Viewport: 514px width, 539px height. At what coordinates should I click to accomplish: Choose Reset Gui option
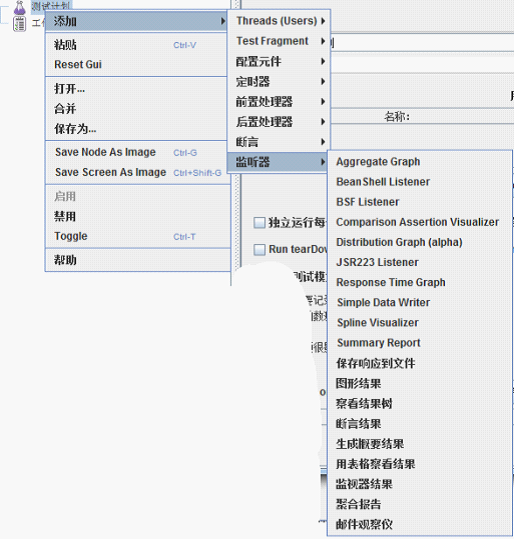coord(78,65)
